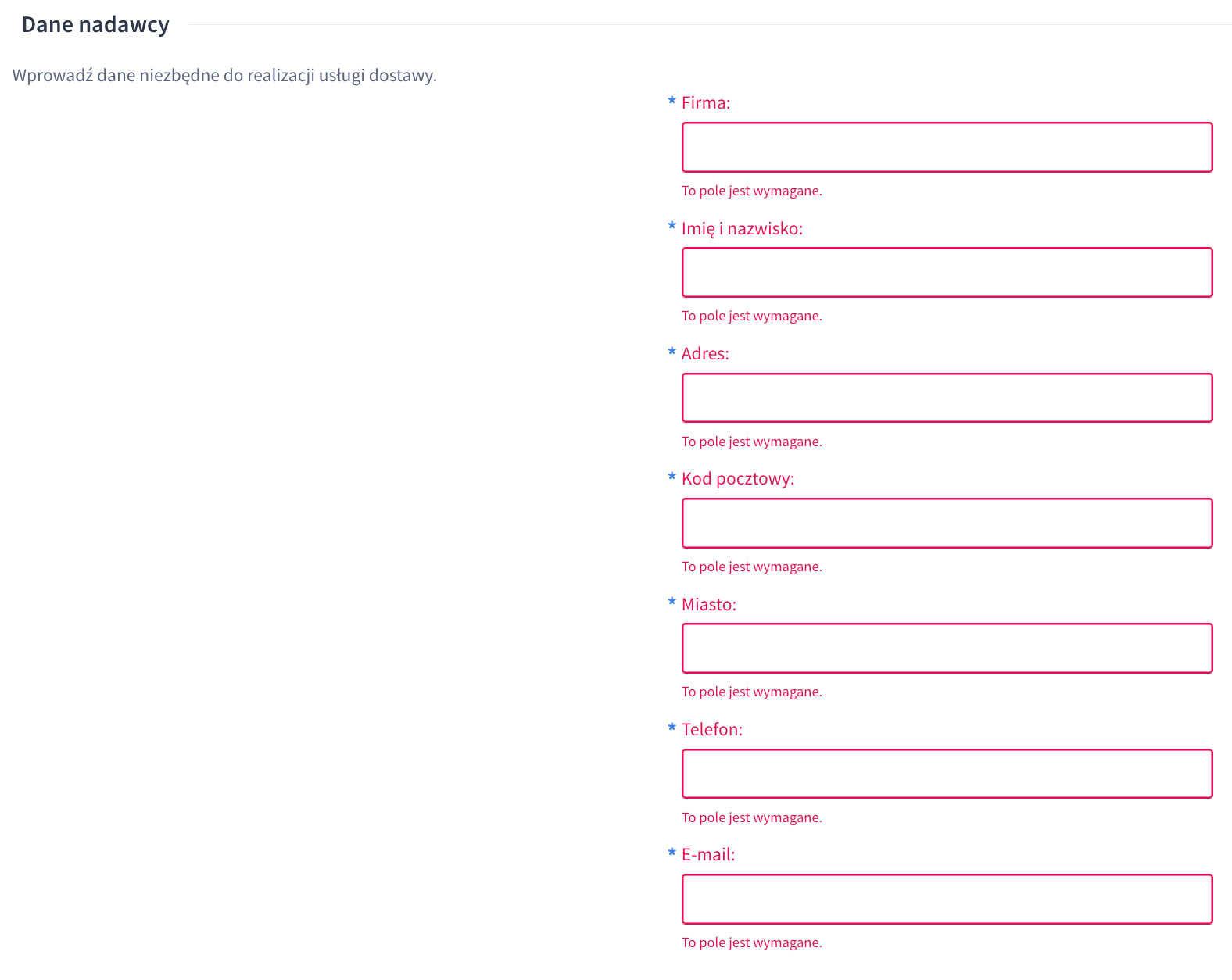Click the "E-mail:" field label
The image size is (1232, 980).
click(707, 854)
